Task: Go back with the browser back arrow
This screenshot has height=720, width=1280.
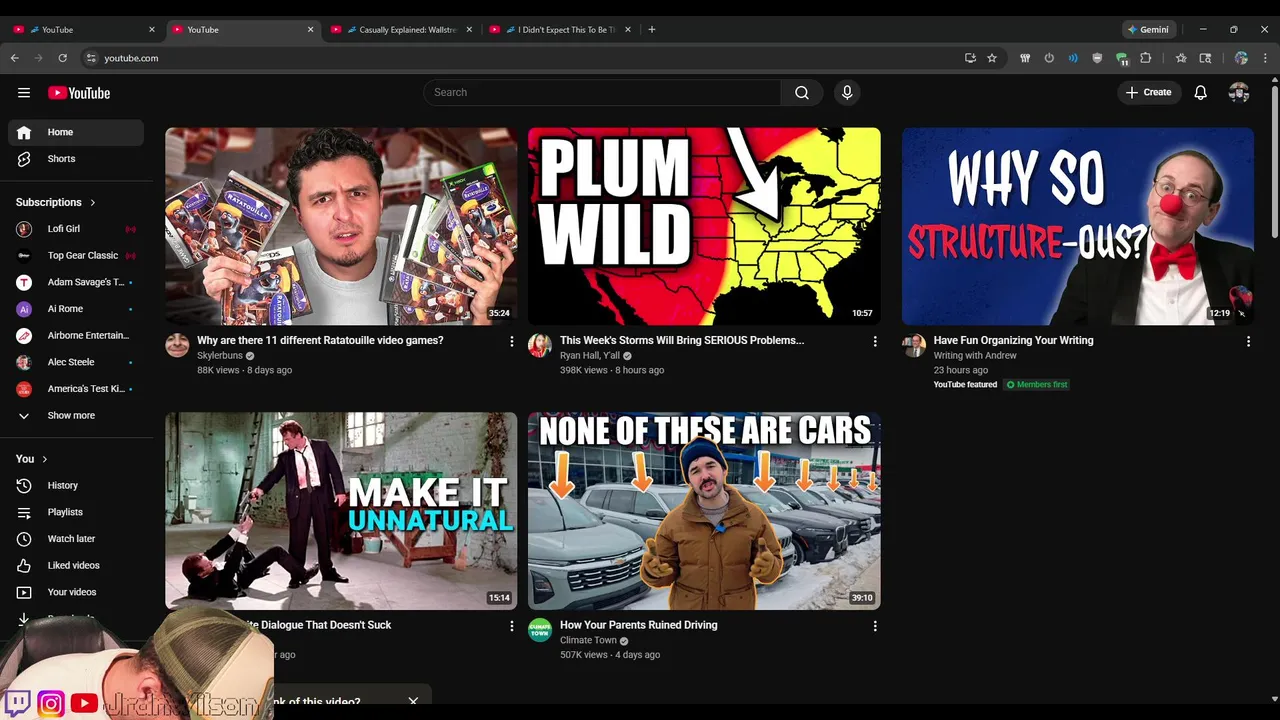Action: (15, 58)
